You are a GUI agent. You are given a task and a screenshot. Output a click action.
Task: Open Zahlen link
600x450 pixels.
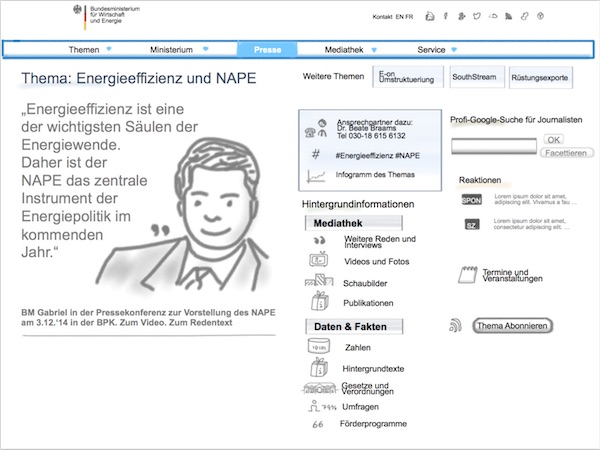pyautogui.click(x=358, y=347)
